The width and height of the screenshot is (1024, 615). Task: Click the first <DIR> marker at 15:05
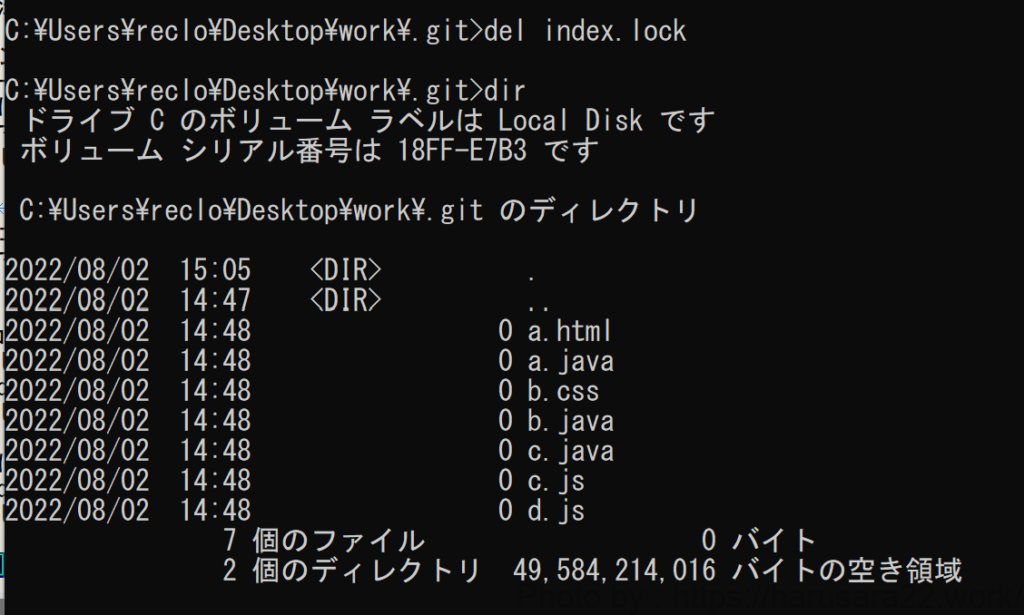(x=345, y=270)
